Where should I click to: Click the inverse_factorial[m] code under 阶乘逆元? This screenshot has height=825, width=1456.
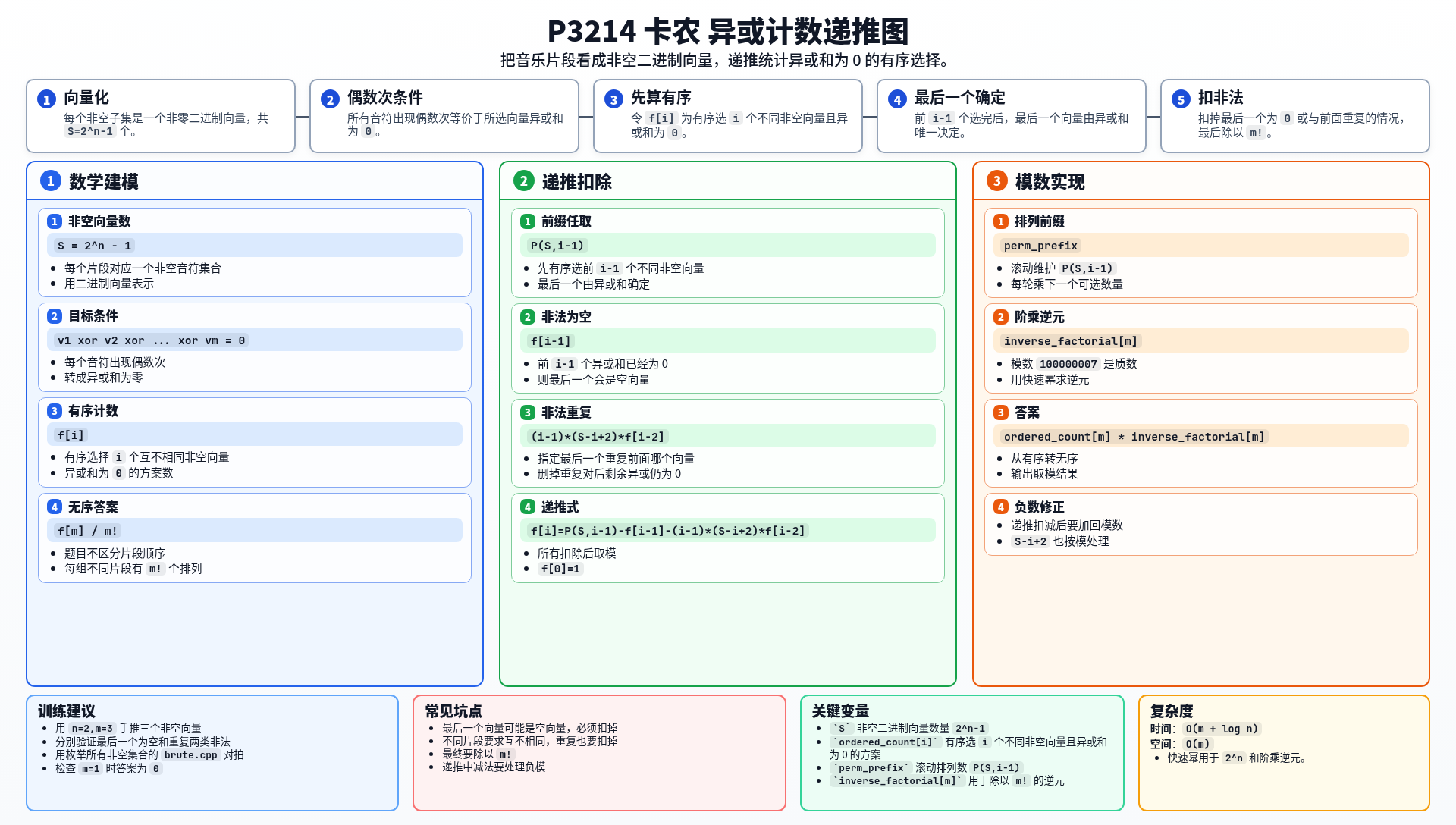[1071, 341]
